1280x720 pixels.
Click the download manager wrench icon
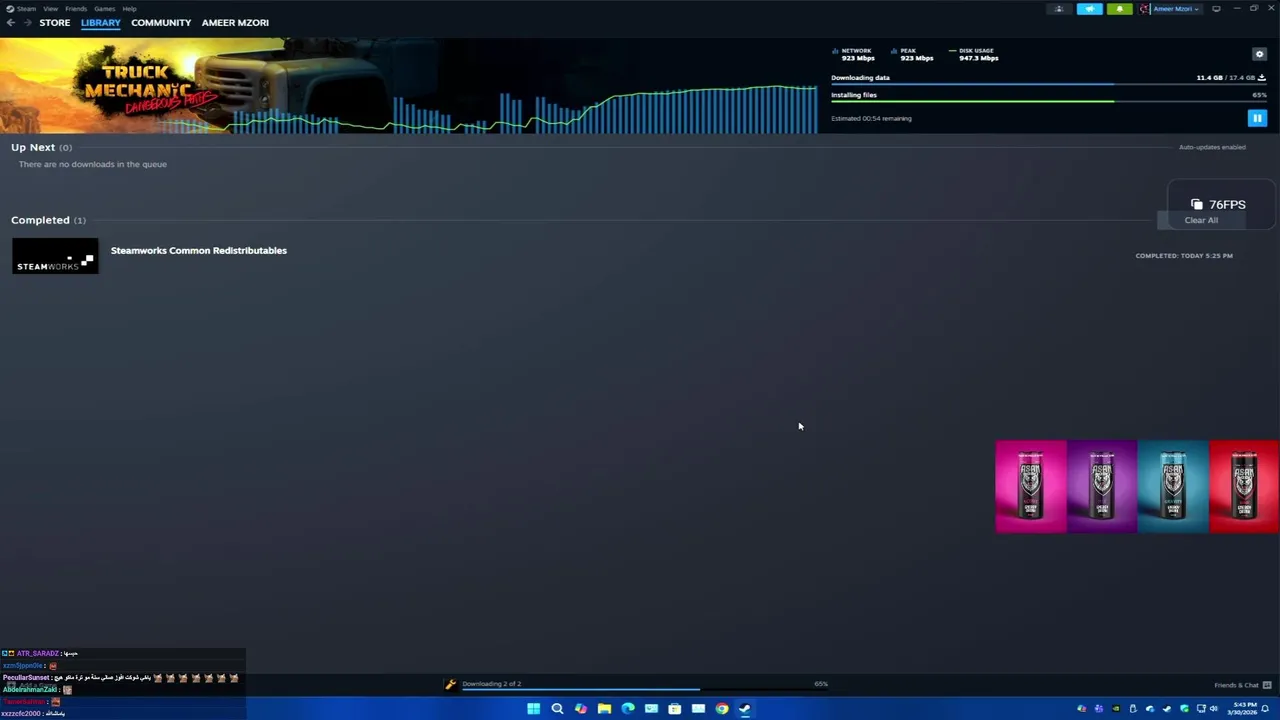[451, 684]
